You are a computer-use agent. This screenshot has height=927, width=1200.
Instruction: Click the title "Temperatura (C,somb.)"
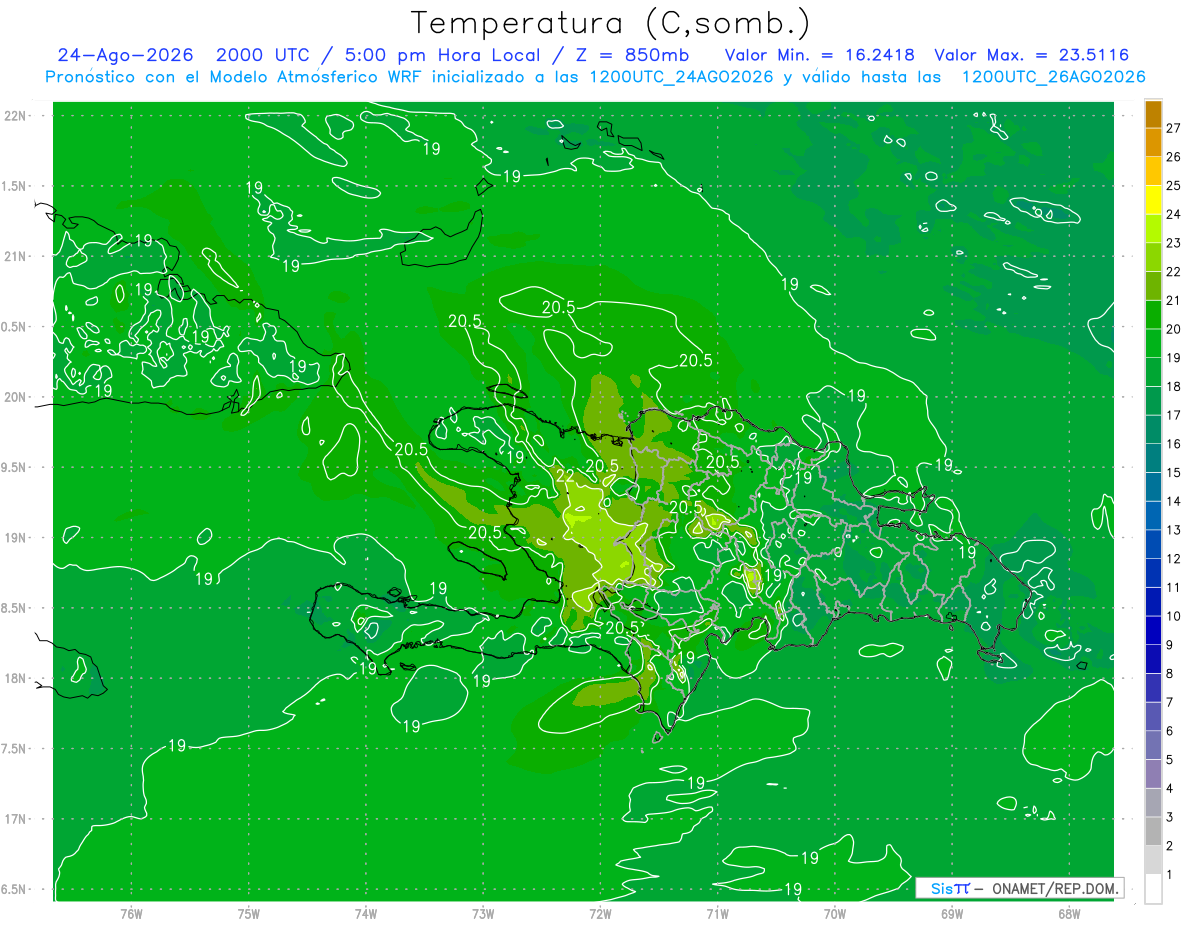(611, 23)
